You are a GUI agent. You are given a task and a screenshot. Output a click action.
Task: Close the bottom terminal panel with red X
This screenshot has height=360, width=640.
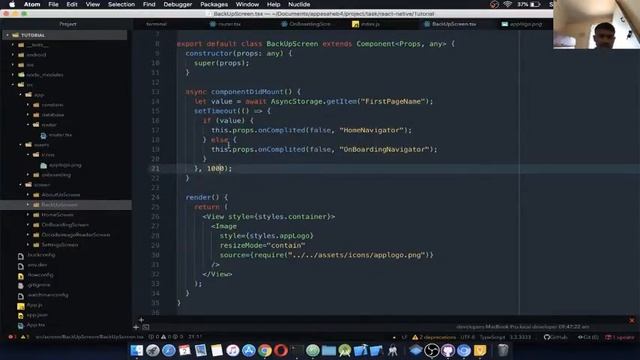click(632, 320)
